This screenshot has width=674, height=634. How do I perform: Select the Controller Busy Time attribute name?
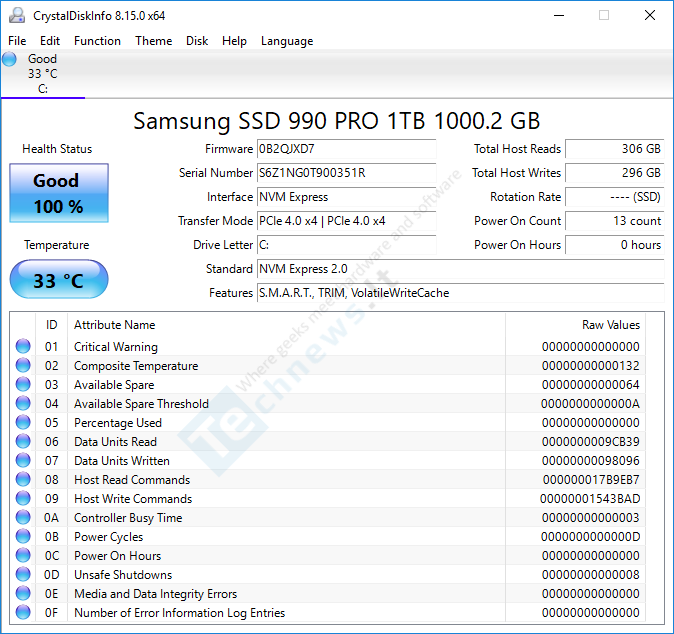[x=128, y=518]
